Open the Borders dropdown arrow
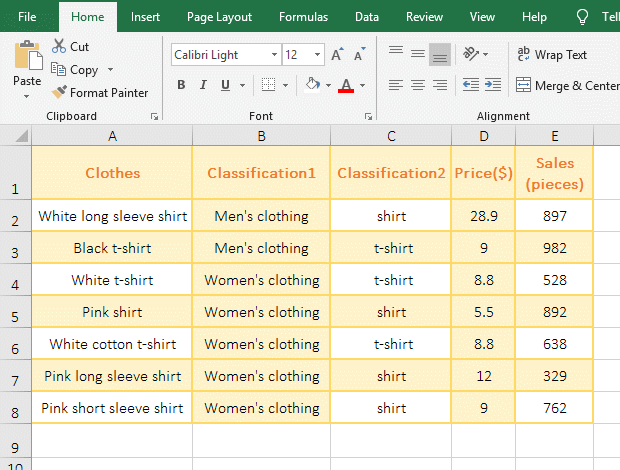620x470 pixels. click(x=285, y=85)
